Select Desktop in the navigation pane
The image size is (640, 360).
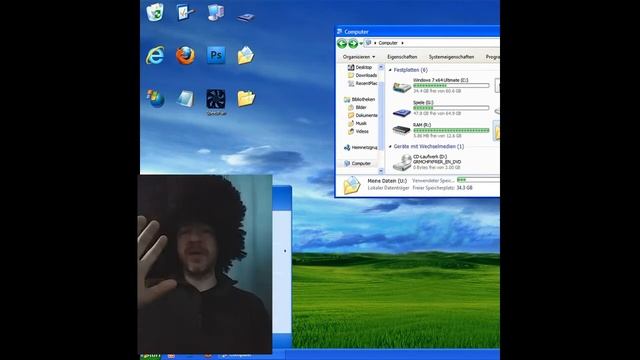360,67
